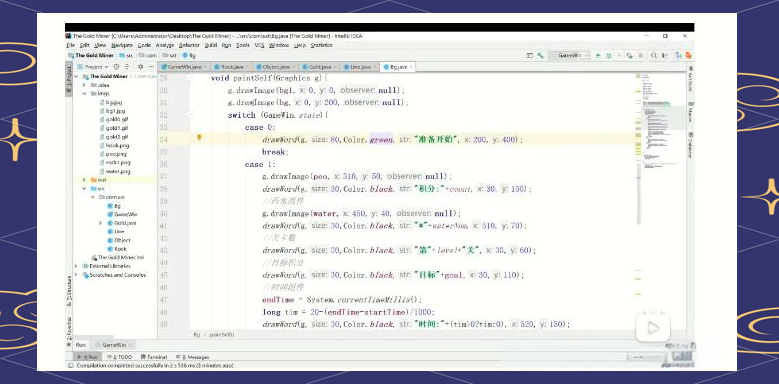Open the run configuration GameWin dropdown
Screen dimensions: 779x384
click(569, 56)
